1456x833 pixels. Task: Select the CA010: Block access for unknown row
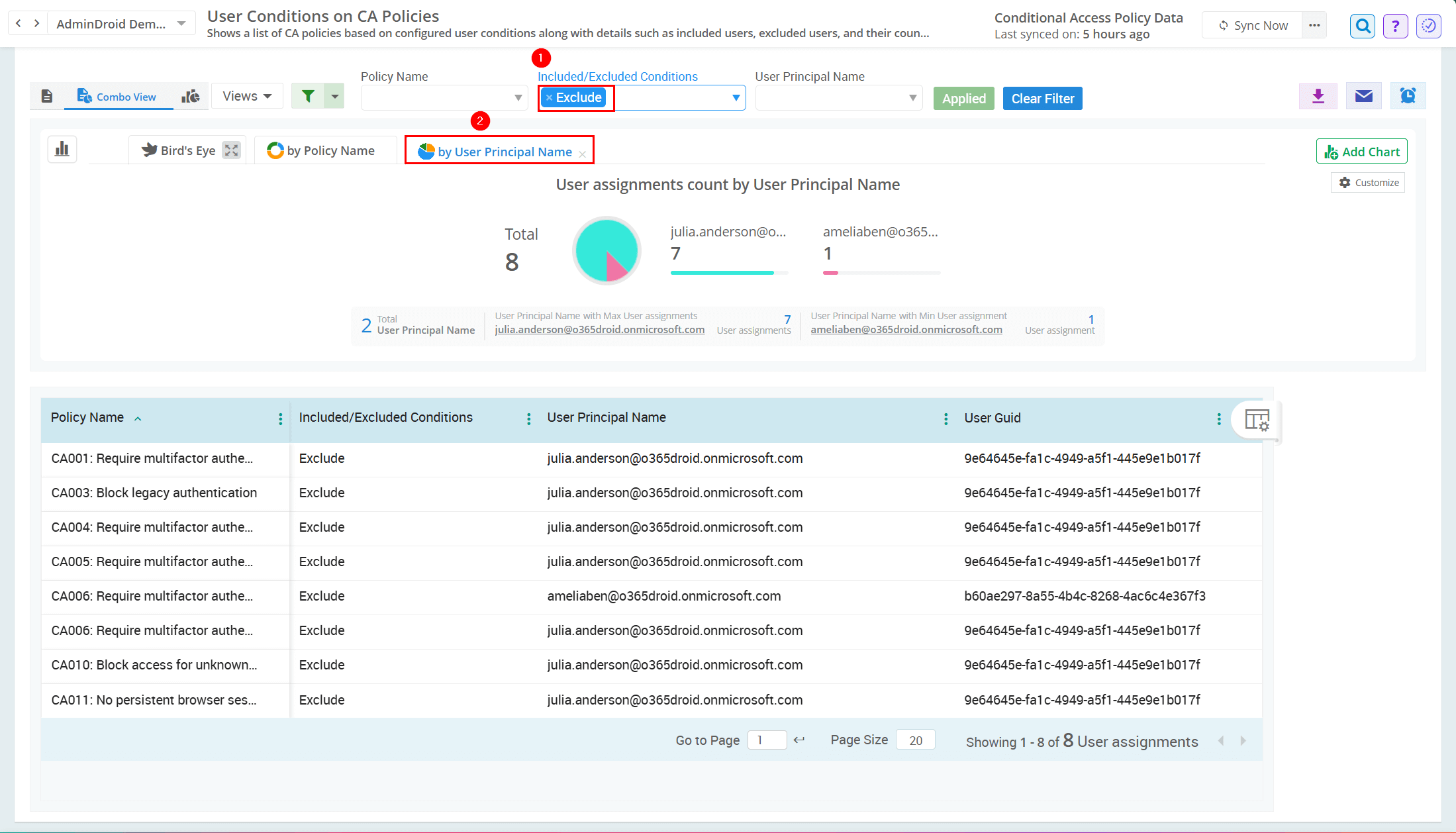(x=652, y=665)
